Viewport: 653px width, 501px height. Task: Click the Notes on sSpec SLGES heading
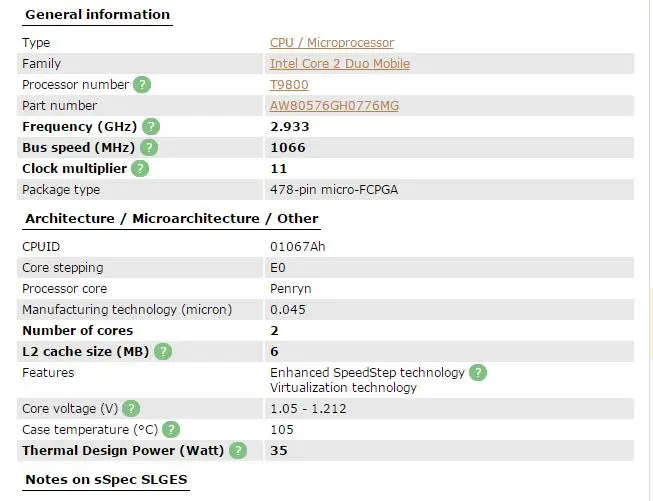tap(106, 479)
